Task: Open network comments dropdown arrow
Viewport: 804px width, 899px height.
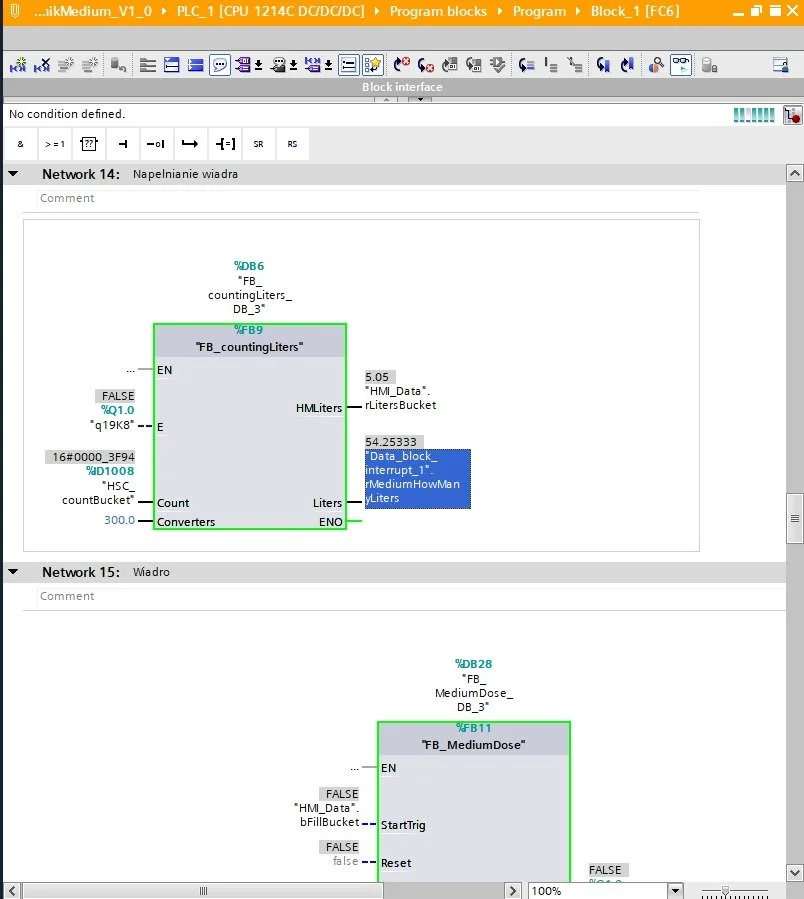Action: 329,65
